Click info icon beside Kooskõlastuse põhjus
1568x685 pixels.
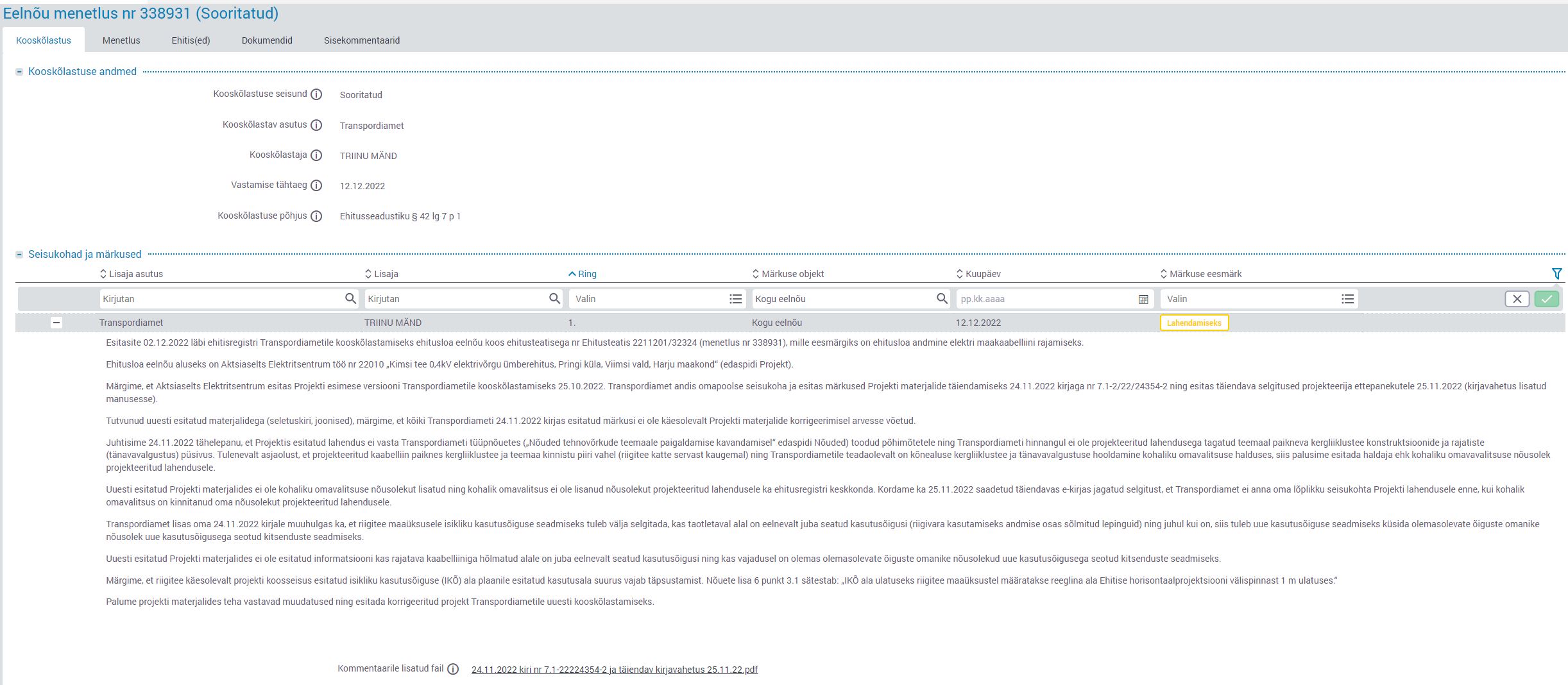click(x=316, y=216)
